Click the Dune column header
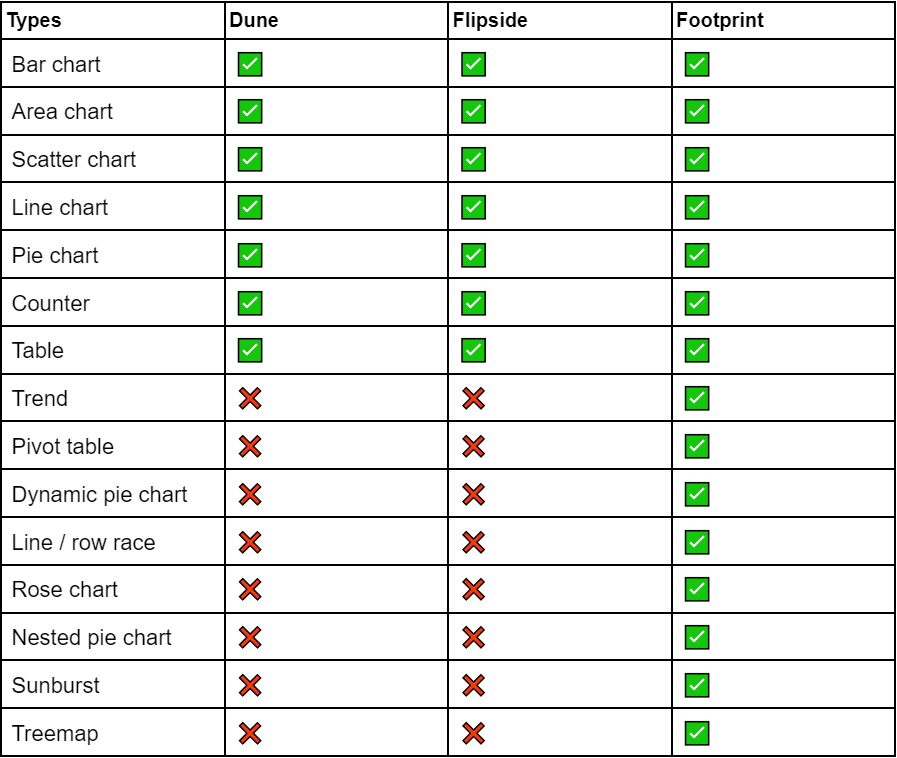 (x=248, y=20)
